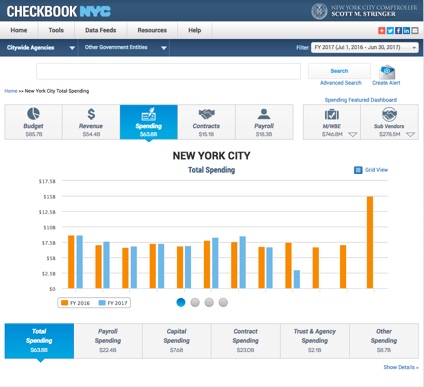Click the Checkbook NYC logo
This screenshot has width=424, height=387.
point(59,11)
